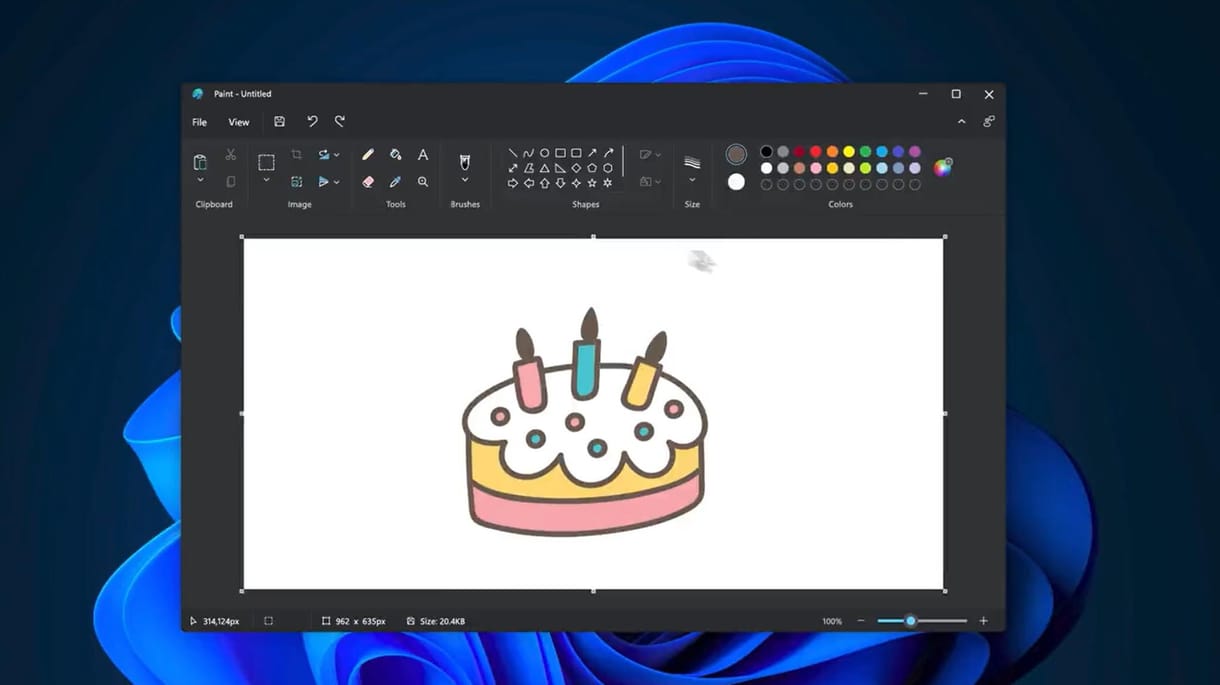Image resolution: width=1220 pixels, height=685 pixels.
Task: Choose the red color swatch
Action: 815,152
